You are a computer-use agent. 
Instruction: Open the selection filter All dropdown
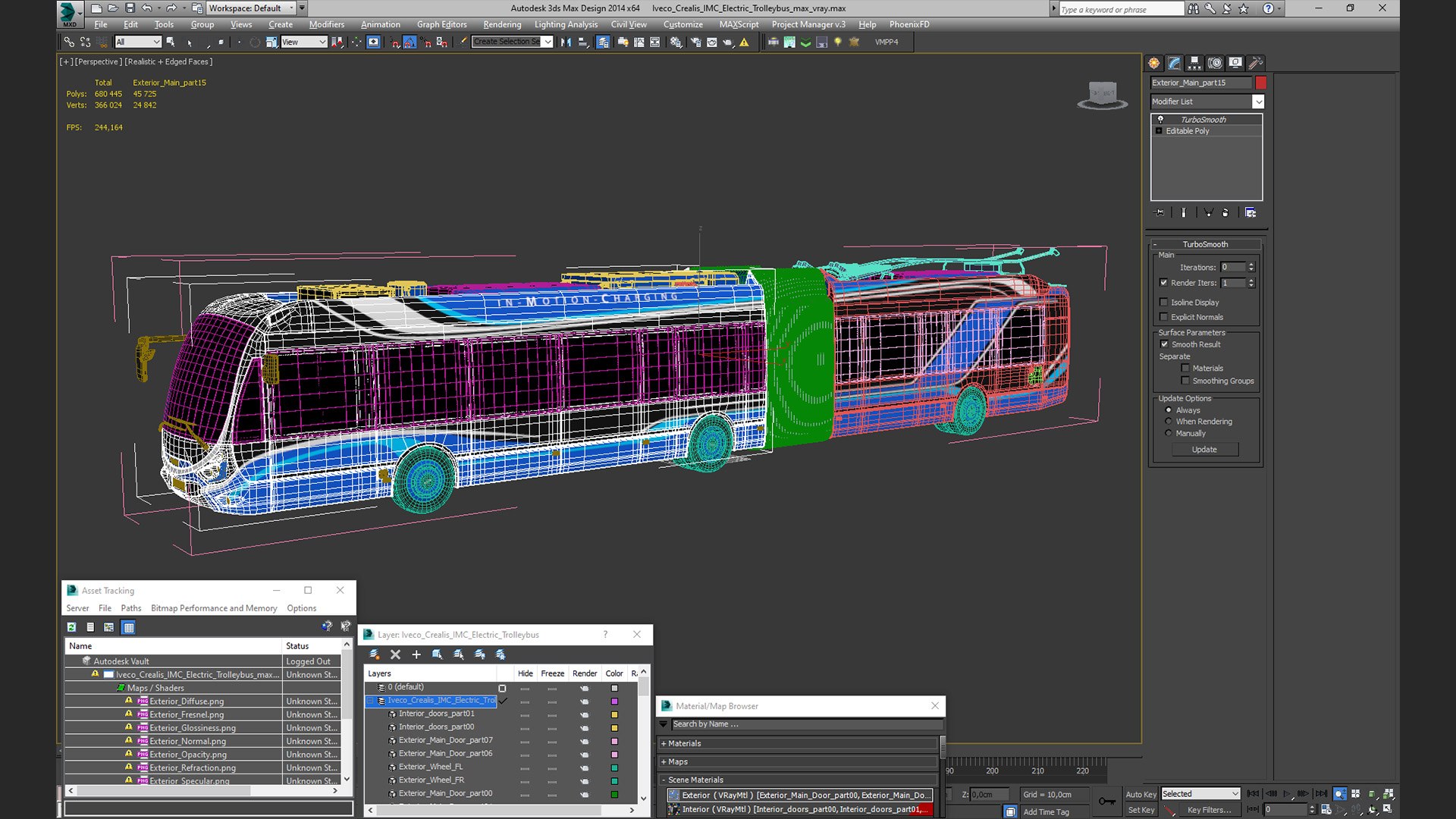pos(138,42)
